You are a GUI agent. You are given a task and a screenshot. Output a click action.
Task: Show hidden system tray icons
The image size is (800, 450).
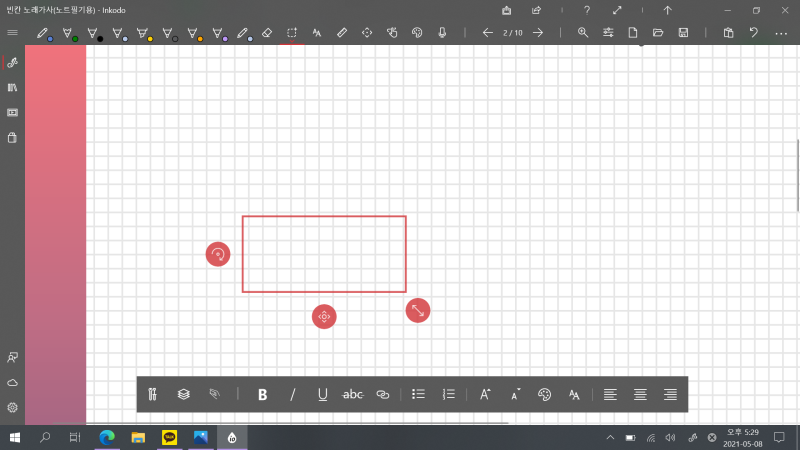[x=610, y=438]
